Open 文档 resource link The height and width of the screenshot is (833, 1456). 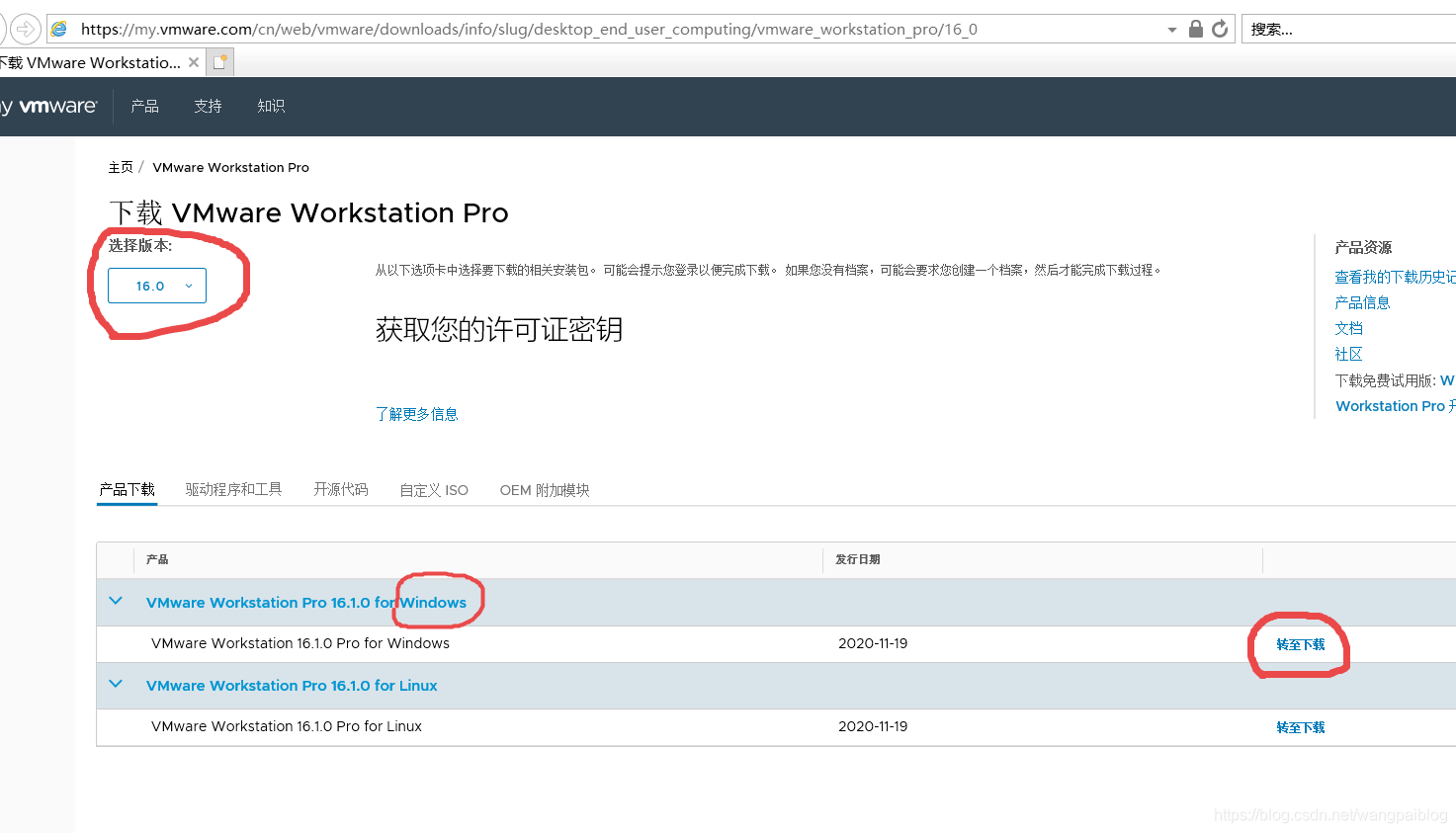[1348, 328]
